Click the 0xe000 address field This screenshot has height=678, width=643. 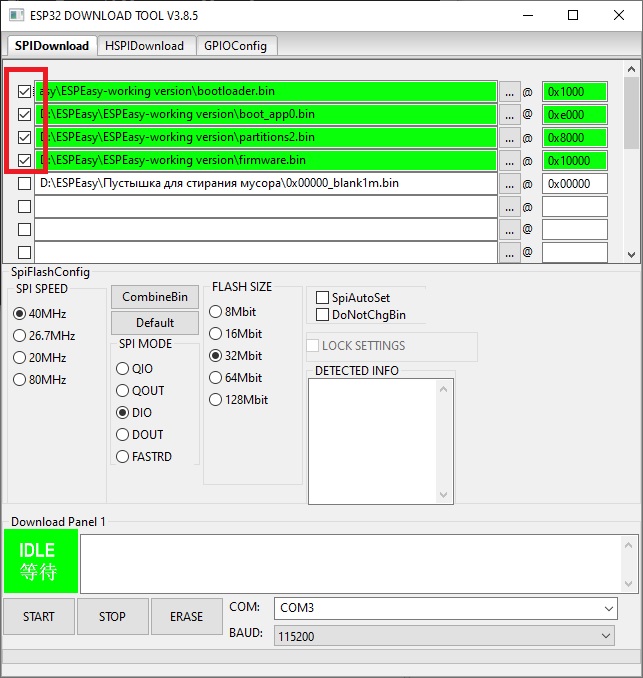[575, 115]
